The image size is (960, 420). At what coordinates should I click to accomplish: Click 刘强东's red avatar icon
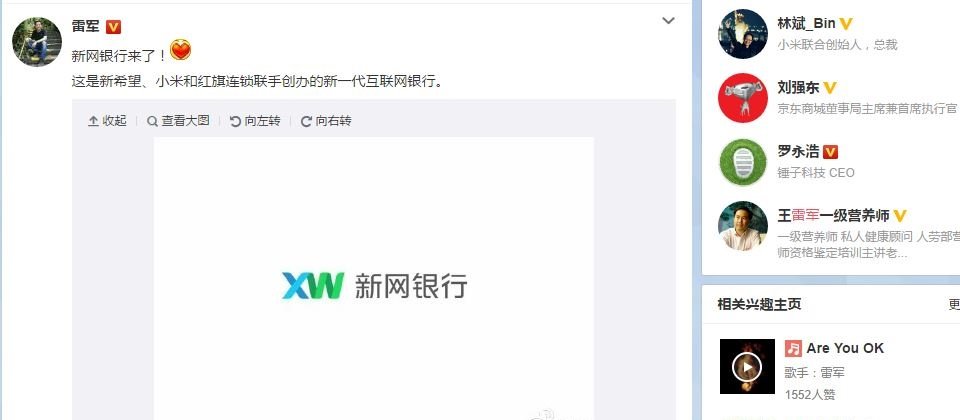[x=743, y=98]
